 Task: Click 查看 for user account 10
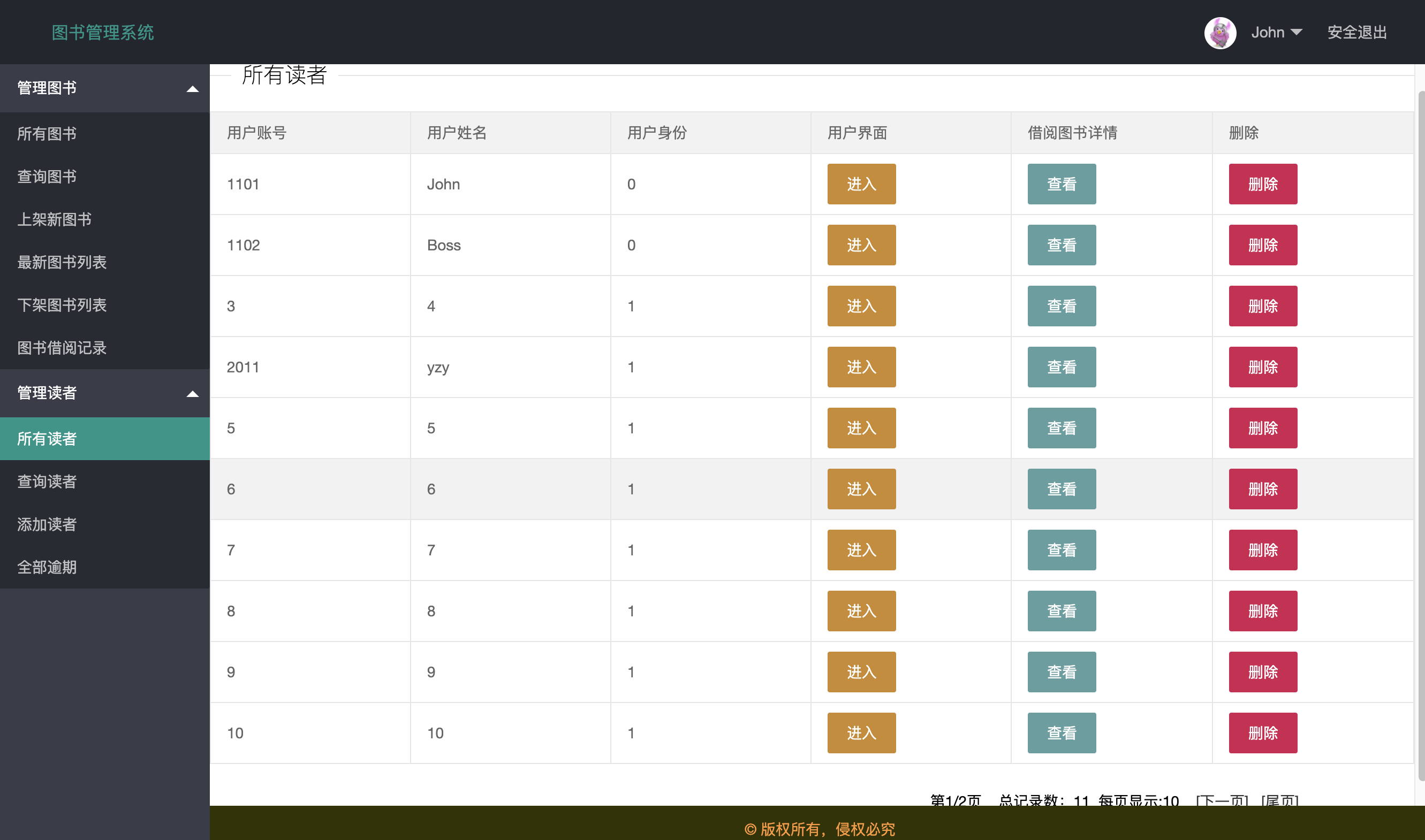(x=1062, y=733)
